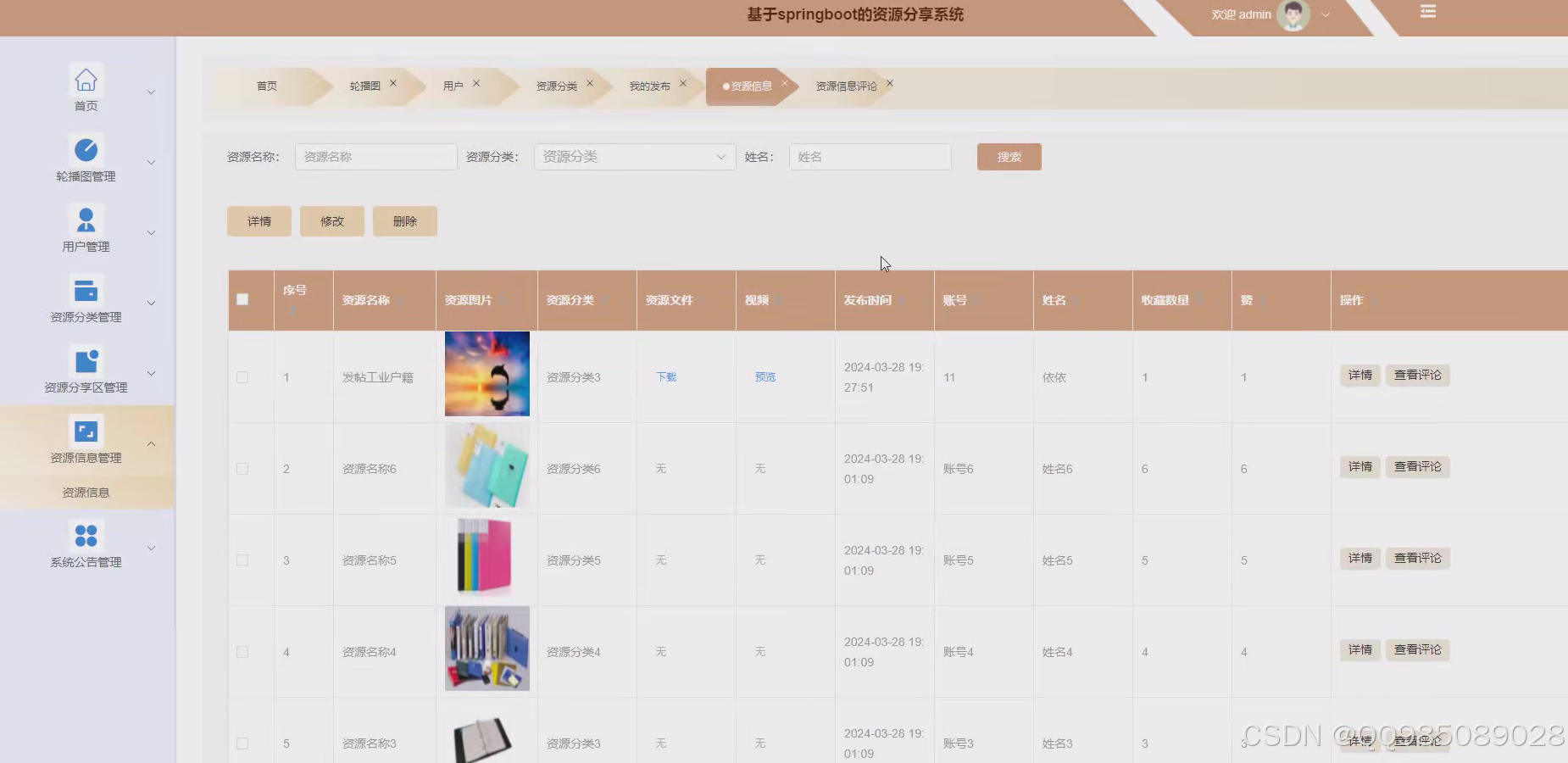Open the admin account dropdown arrow
The width and height of the screenshot is (1568, 763).
pos(1325,14)
